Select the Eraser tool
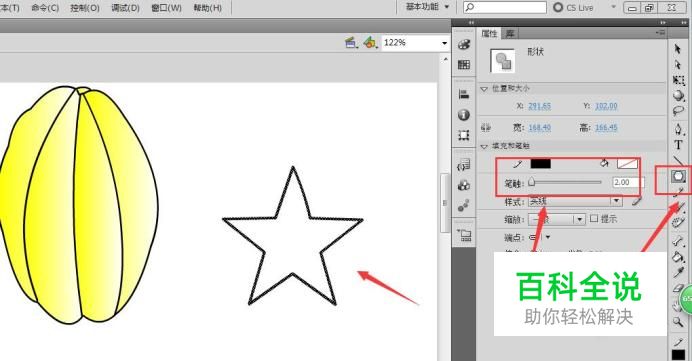Screen dimensions: 692x361 678,288
